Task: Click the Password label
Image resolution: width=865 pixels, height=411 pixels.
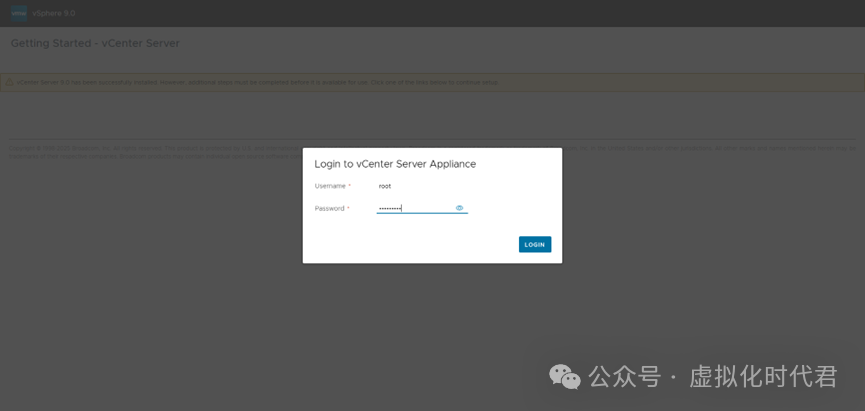Action: (329, 209)
